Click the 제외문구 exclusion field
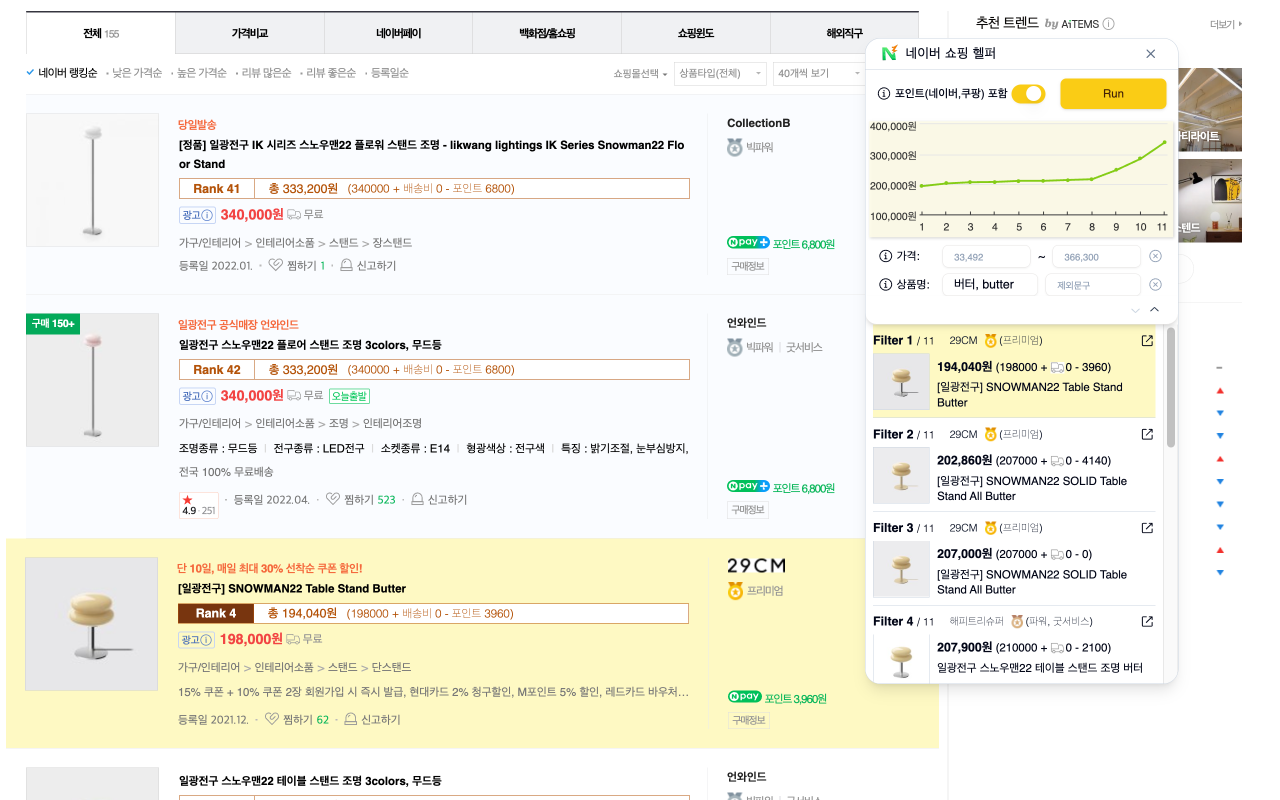 tap(1092, 285)
